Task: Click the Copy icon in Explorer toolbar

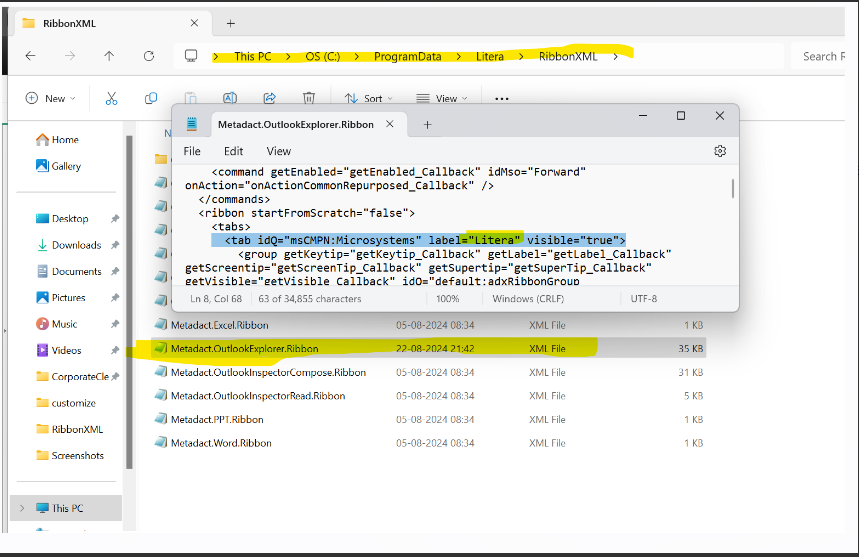Action: point(151,98)
